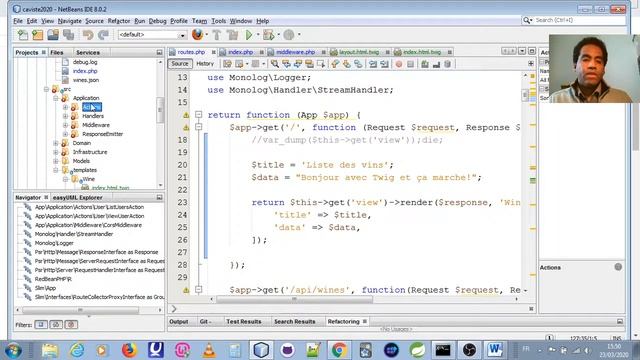Open the Test Results bottom tab
The width and height of the screenshot is (640, 360).
tap(244, 322)
